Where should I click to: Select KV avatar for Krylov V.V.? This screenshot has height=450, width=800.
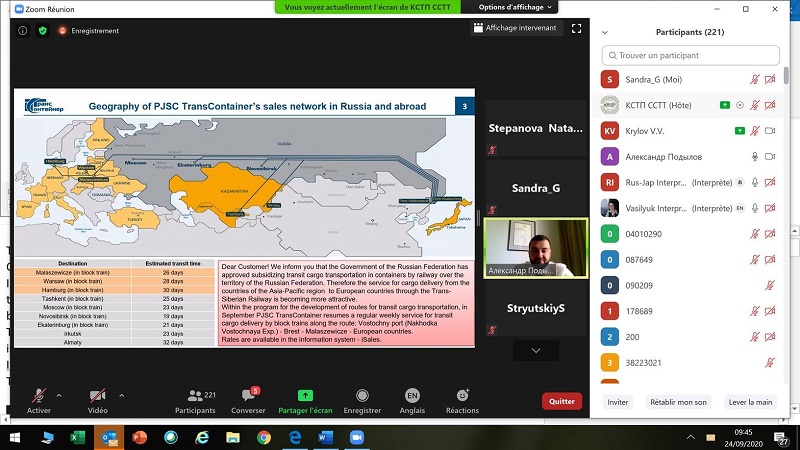pyautogui.click(x=610, y=131)
